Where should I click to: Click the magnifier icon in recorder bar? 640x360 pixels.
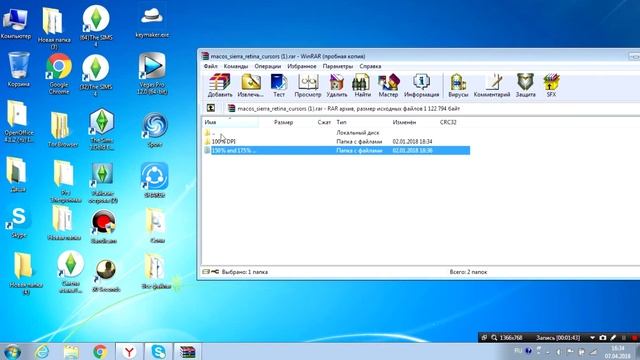[494, 338]
